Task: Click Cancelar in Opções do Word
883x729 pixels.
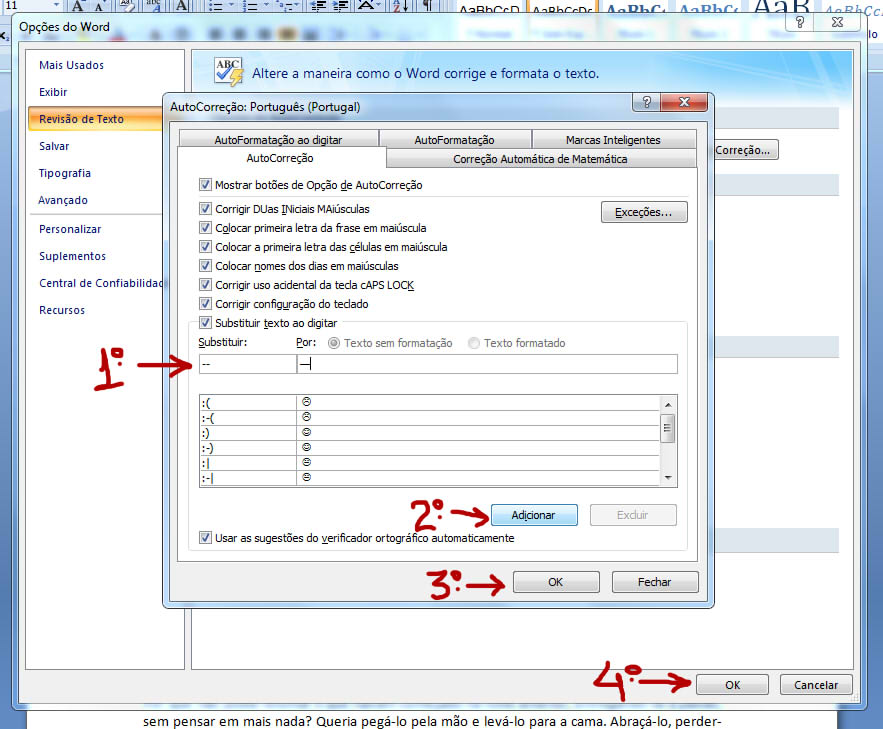Action: pos(816,685)
